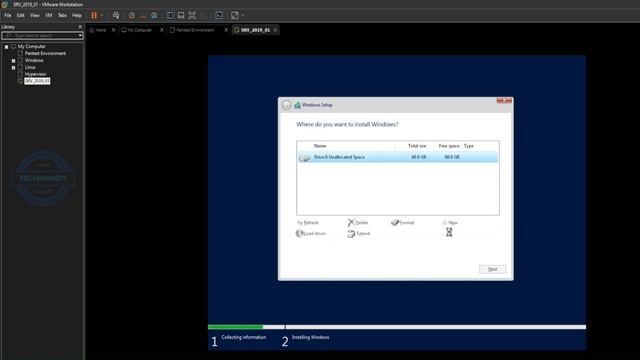640x360 pixels.
Task: Select My Computer in the library tree
Action: (31, 47)
